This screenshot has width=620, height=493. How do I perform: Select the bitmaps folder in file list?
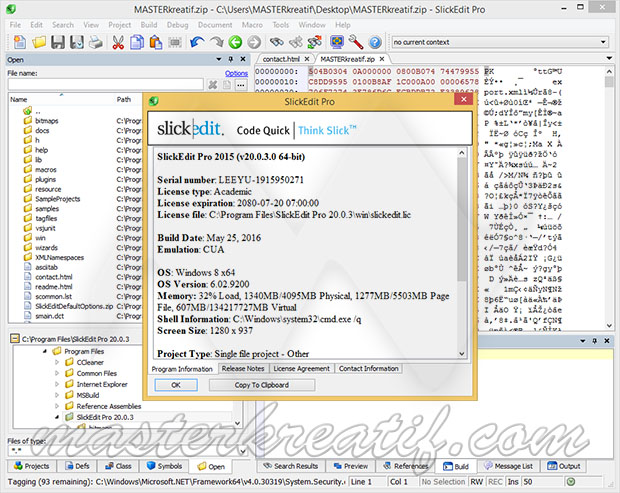click(47, 121)
